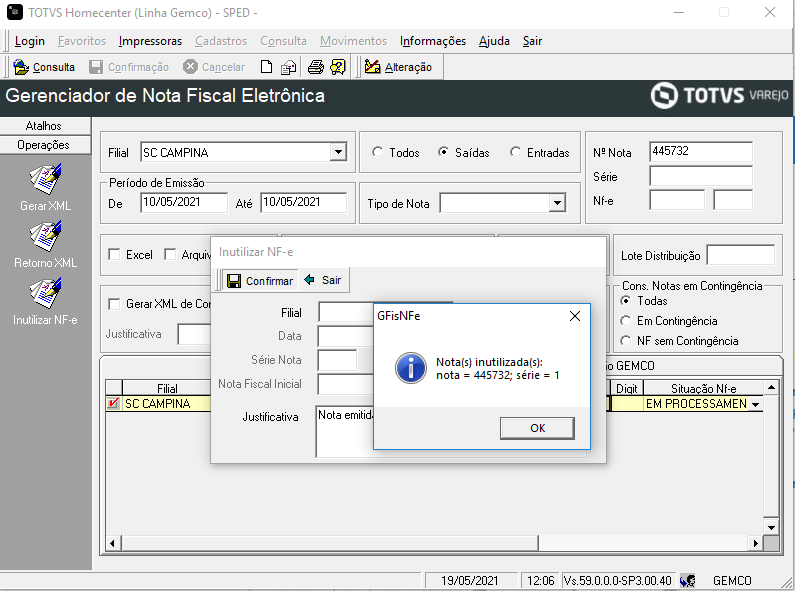Open the Ajuda menu
795x591 pixels.
494,41
